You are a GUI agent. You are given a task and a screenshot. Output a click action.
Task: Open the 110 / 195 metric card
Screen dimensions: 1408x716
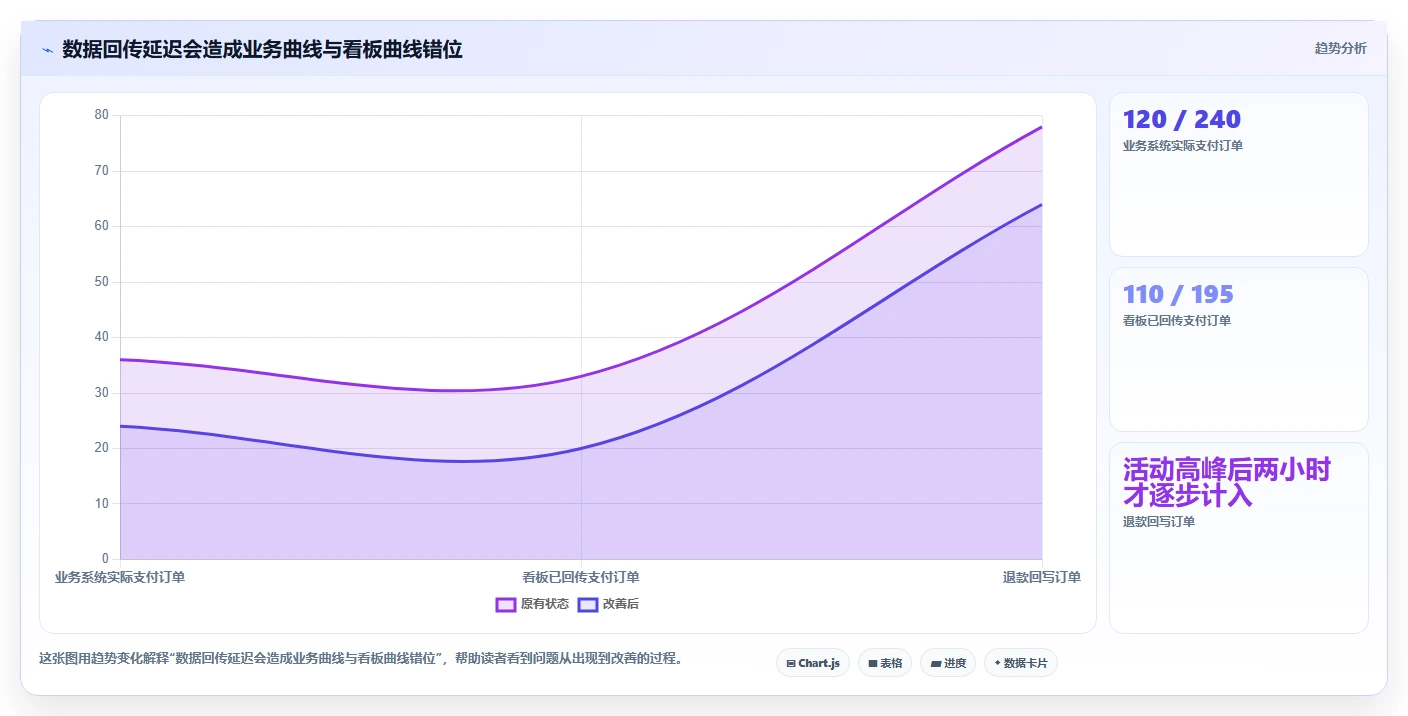pos(1239,349)
